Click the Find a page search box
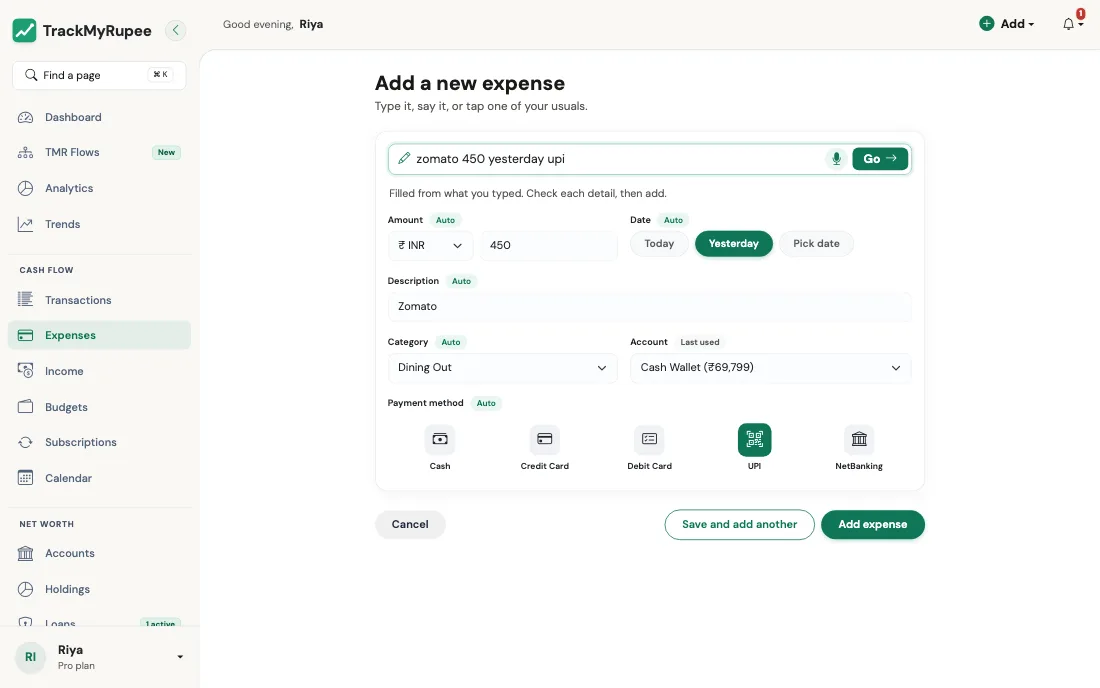Viewport: 1100px width, 688px height. click(x=100, y=75)
